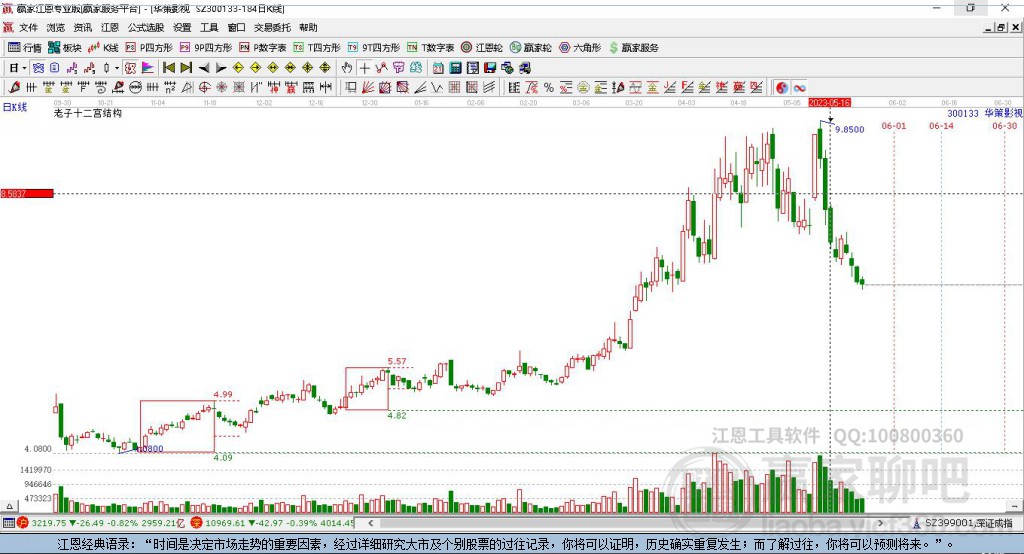Open the 江恩 menu

pyautogui.click(x=110, y=27)
